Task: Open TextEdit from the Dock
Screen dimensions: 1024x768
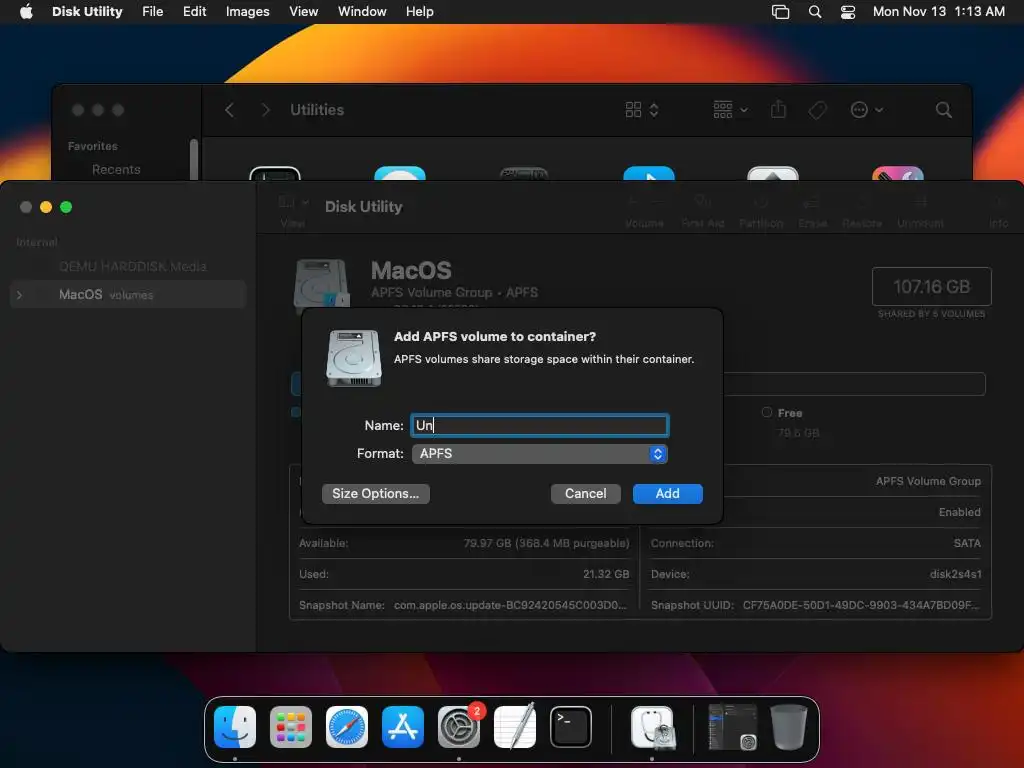Action: tap(515, 726)
